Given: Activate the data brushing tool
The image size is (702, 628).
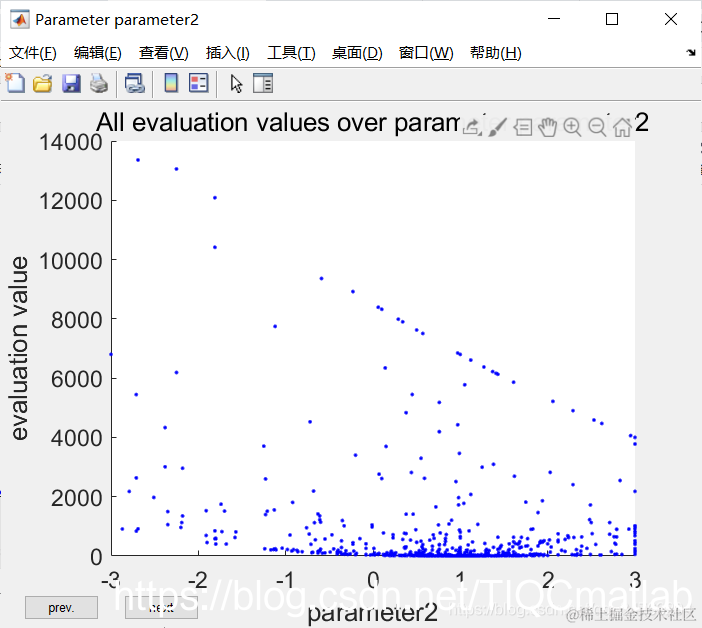Looking at the screenshot, I should coord(497,127).
